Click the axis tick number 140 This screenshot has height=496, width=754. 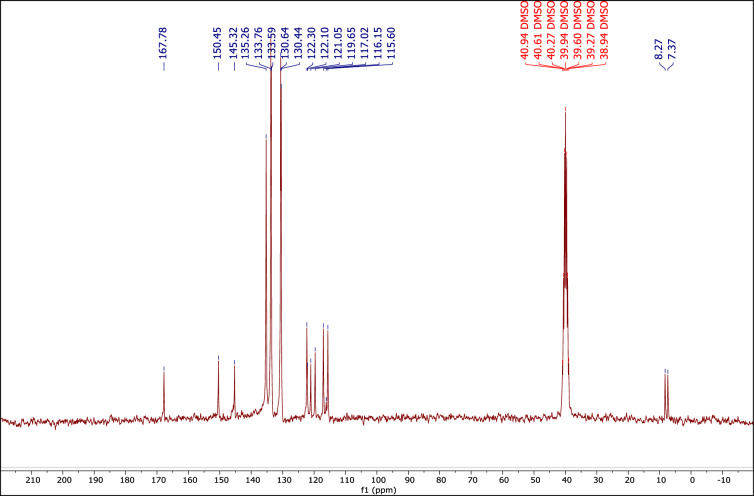pos(252,480)
